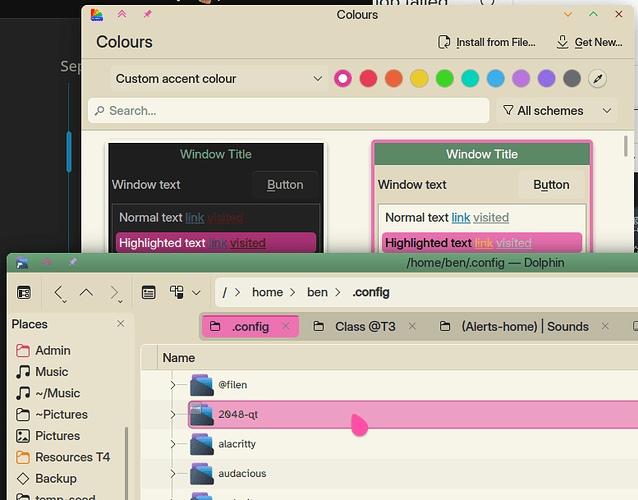Choose the grey accent colour
Screen dimensions: 638x500
572,78
